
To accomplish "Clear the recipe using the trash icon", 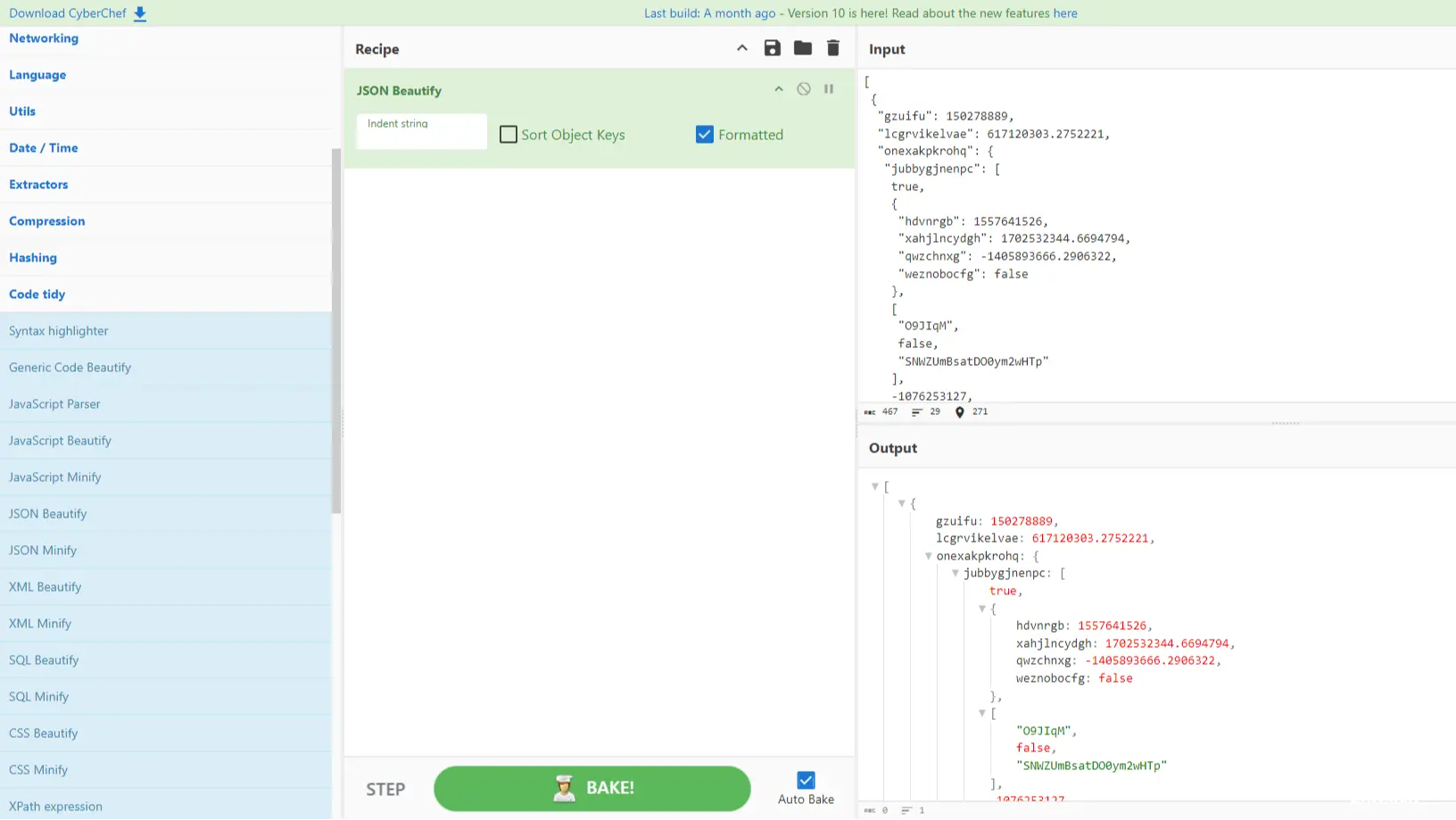I will pos(833,48).
